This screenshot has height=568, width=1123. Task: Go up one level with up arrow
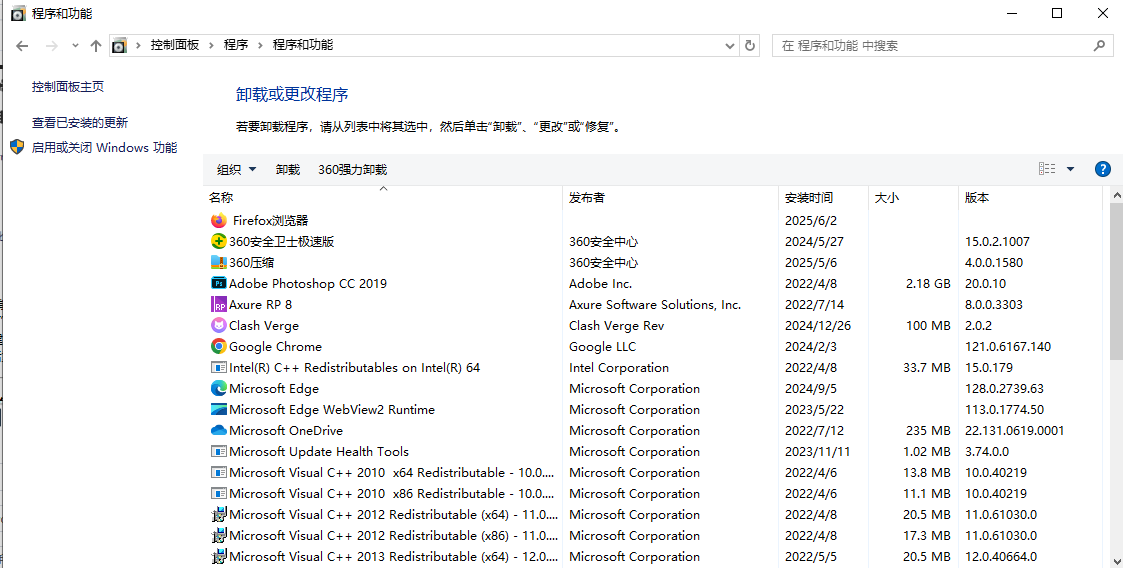tap(96, 46)
